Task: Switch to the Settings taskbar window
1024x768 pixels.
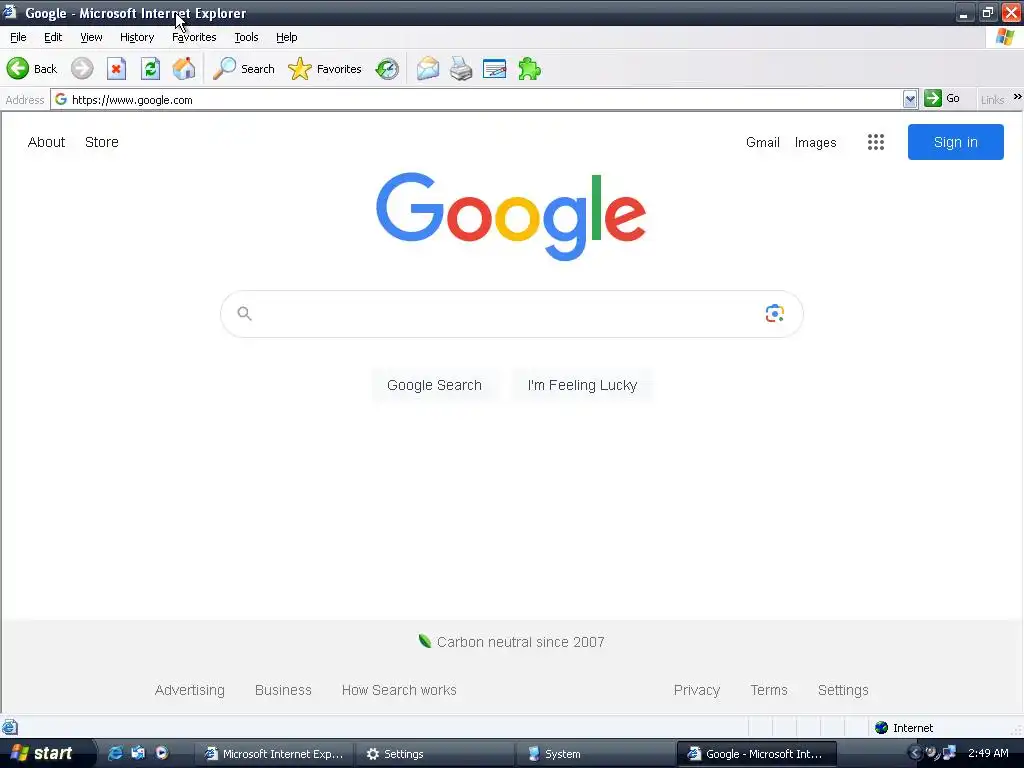Action: (x=434, y=754)
